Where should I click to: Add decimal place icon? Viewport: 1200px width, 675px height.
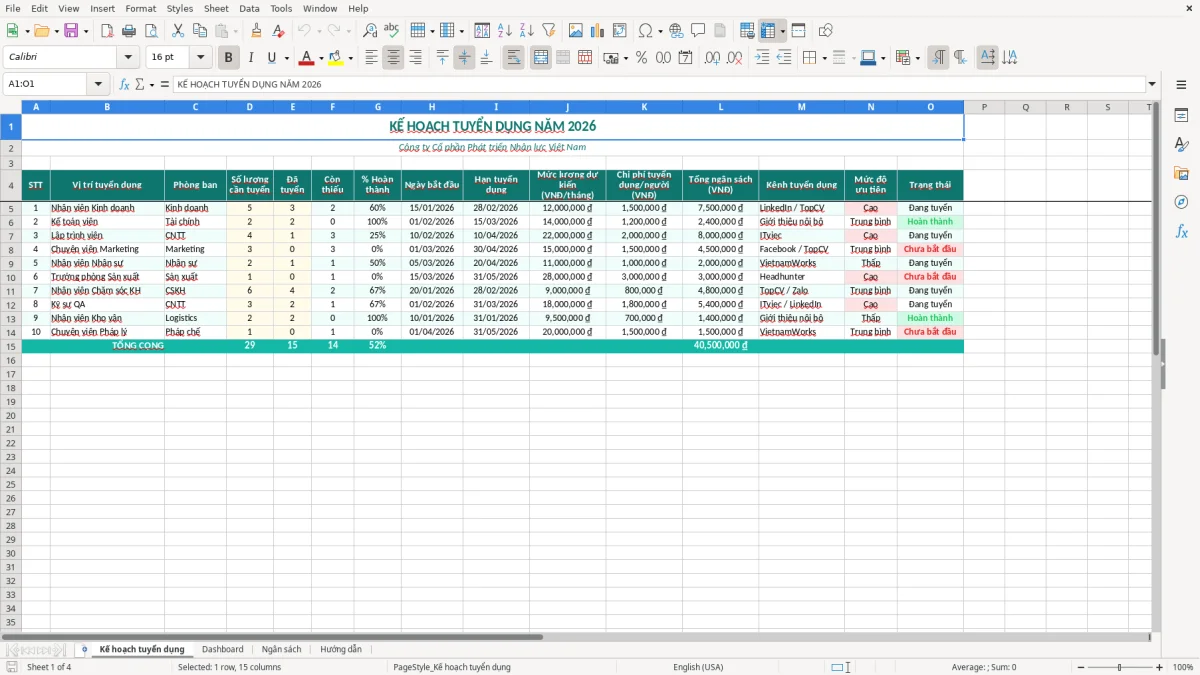tap(712, 58)
